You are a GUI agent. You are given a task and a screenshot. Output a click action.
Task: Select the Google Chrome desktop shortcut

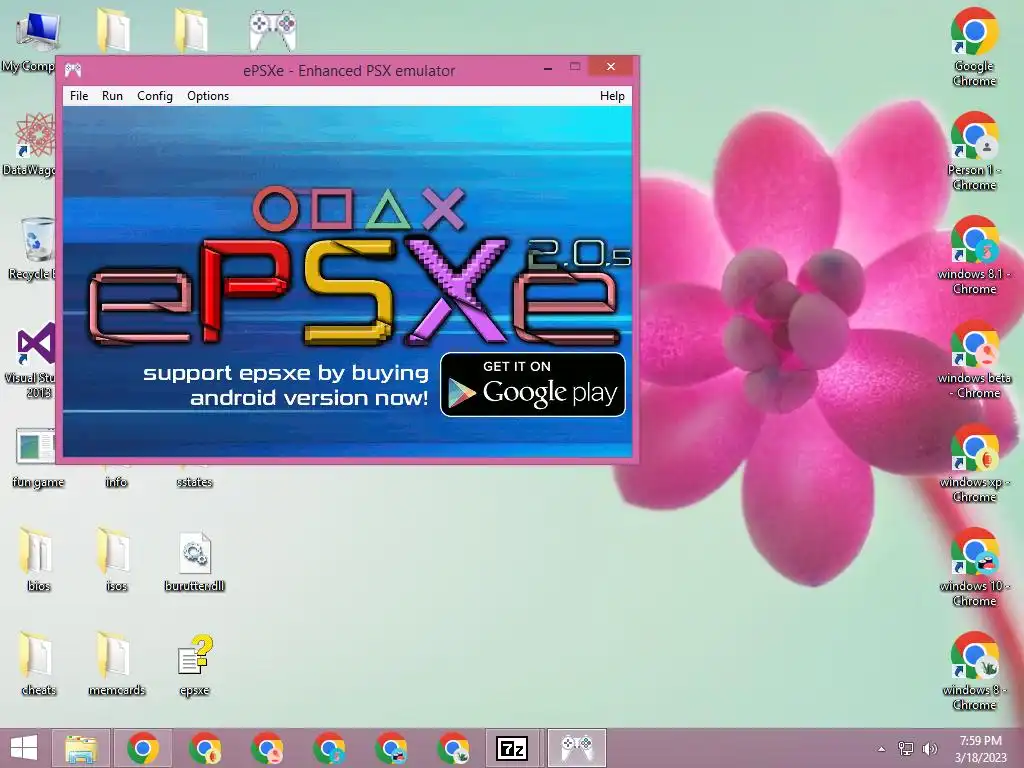tap(974, 47)
